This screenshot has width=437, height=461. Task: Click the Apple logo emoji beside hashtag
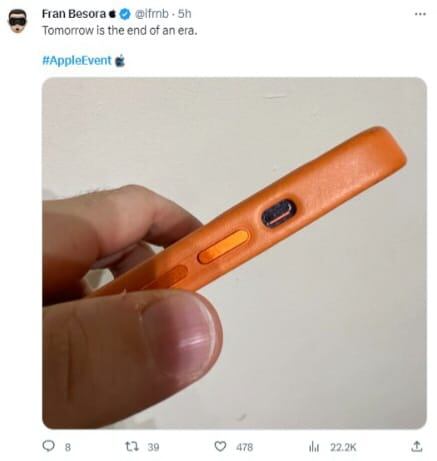[120, 60]
